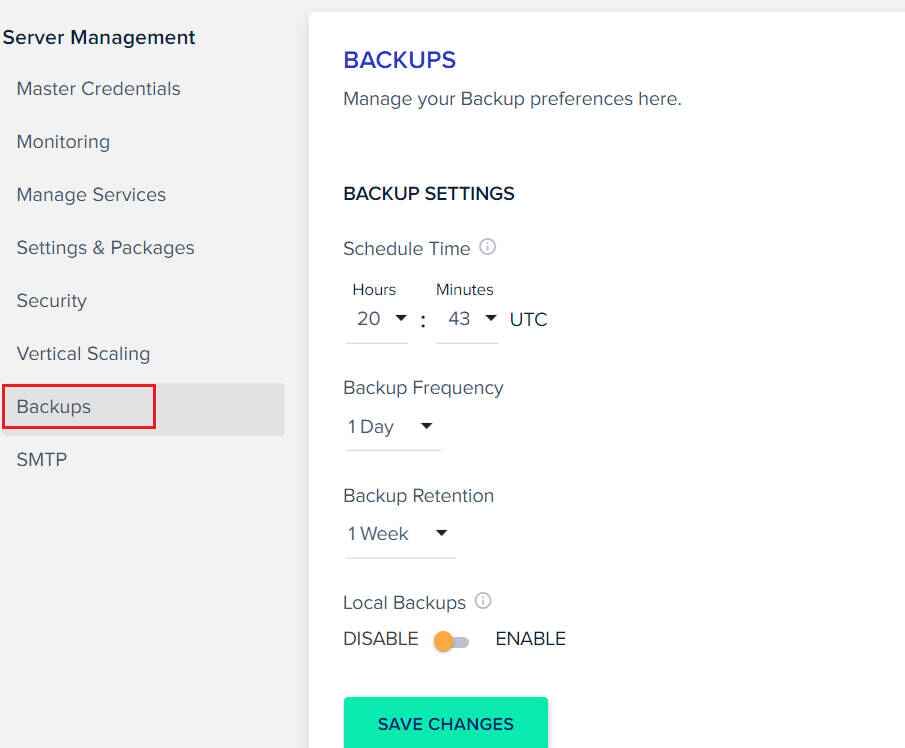The image size is (905, 748).
Task: Open the Hours dropdown showing 20
Action: [x=377, y=319]
